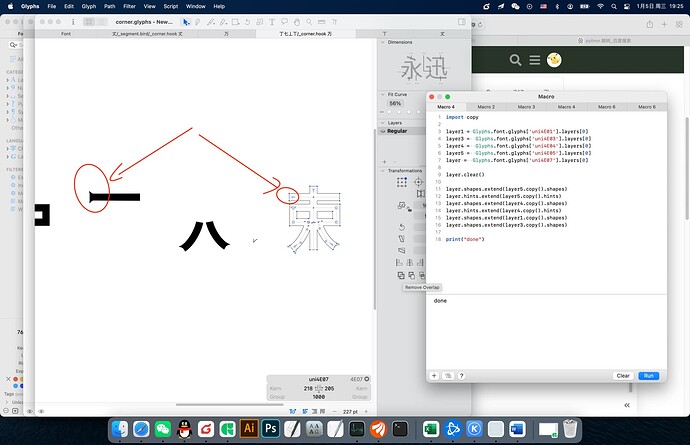Click the first Remove Overlap boolean icon
The height and width of the screenshot is (445, 690).
point(401,275)
